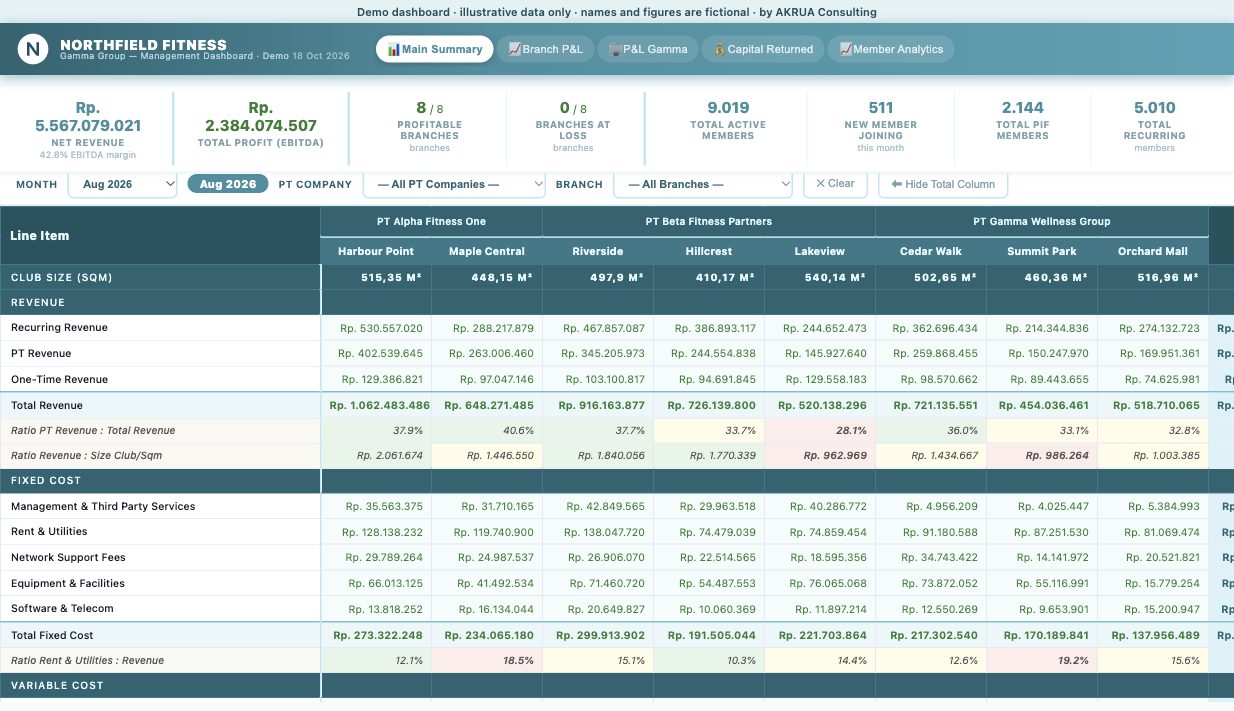Select the Riverside column header
The height and width of the screenshot is (711, 1234).
click(598, 251)
